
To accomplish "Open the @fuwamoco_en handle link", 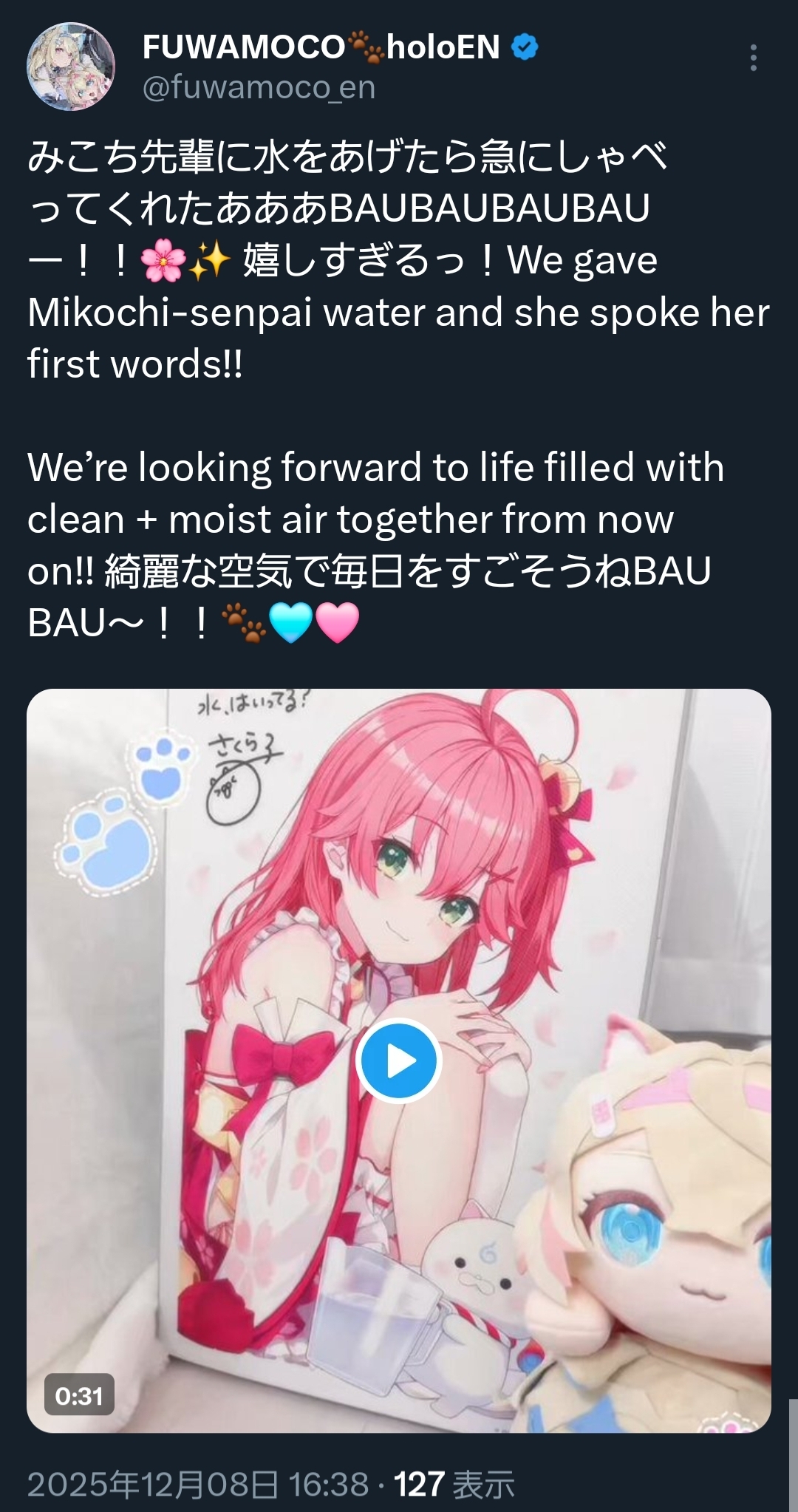I will click(x=259, y=88).
